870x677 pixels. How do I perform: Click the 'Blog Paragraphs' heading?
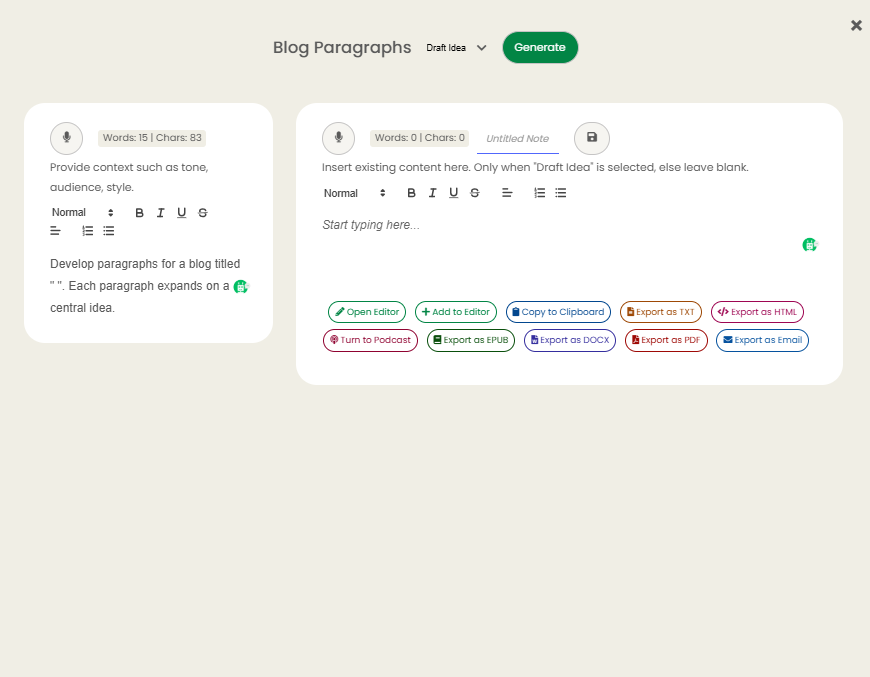pos(342,48)
